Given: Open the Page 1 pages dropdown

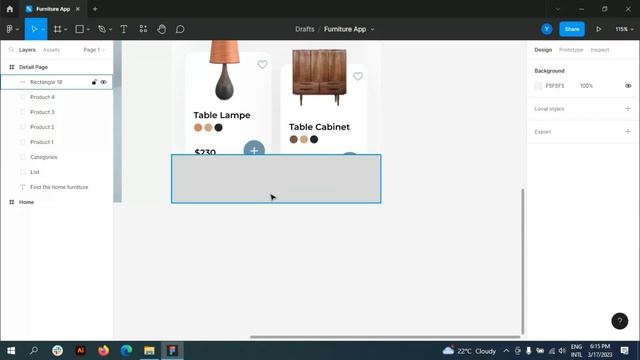Looking at the screenshot, I should click(x=94, y=50).
